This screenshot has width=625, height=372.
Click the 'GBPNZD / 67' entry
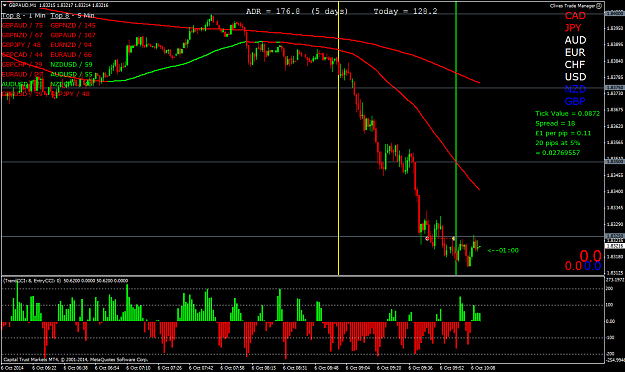tap(22, 35)
